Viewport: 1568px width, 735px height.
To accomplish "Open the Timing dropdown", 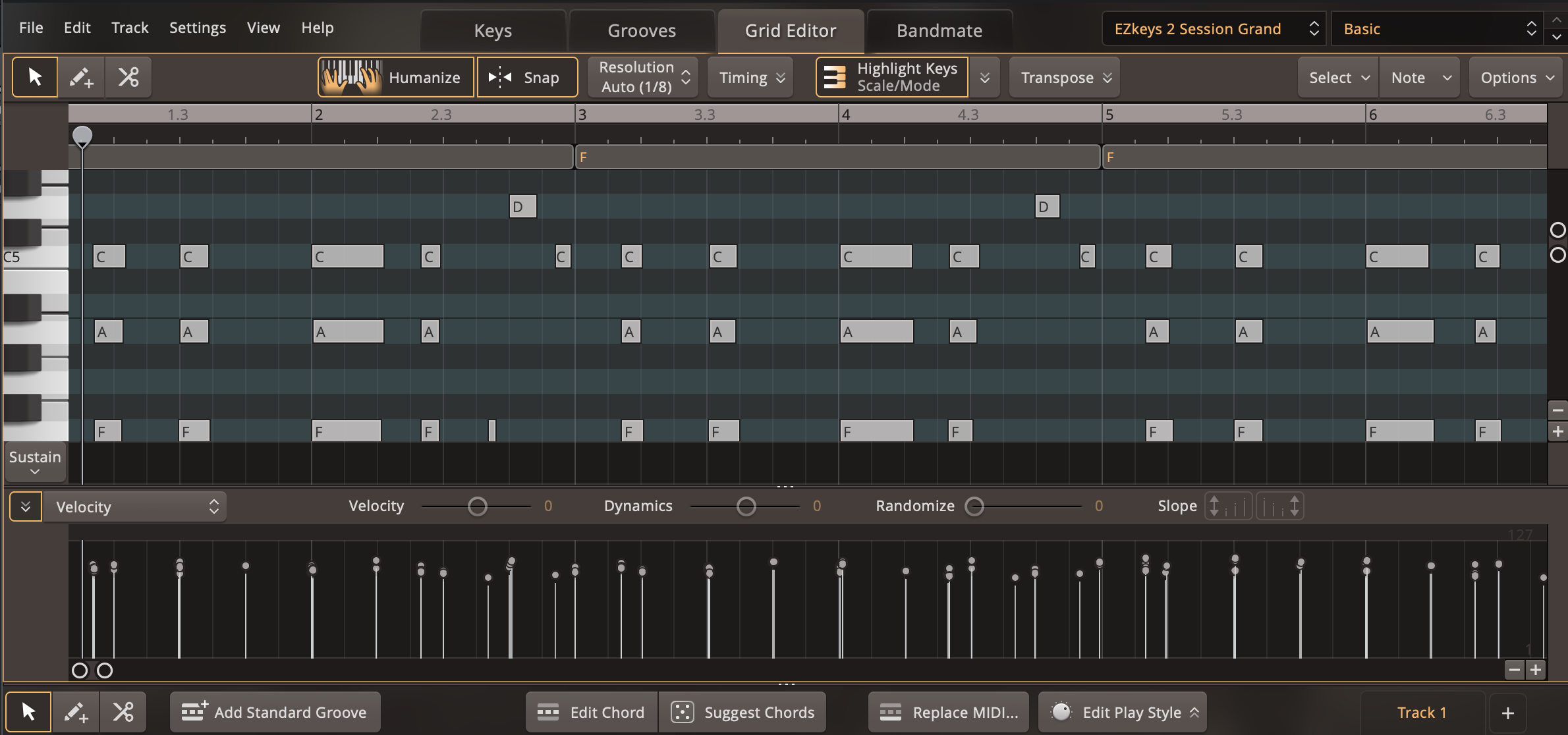I will [x=750, y=77].
